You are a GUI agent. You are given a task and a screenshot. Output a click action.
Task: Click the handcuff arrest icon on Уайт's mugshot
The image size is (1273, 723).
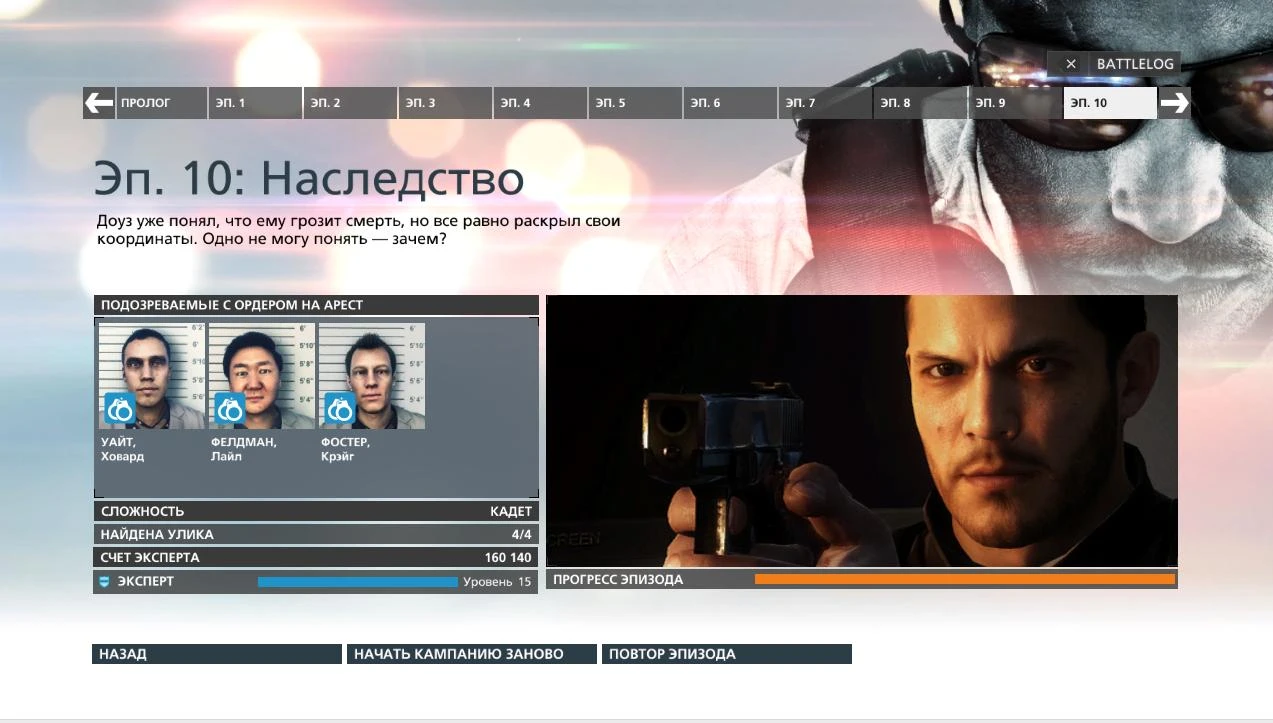119,409
